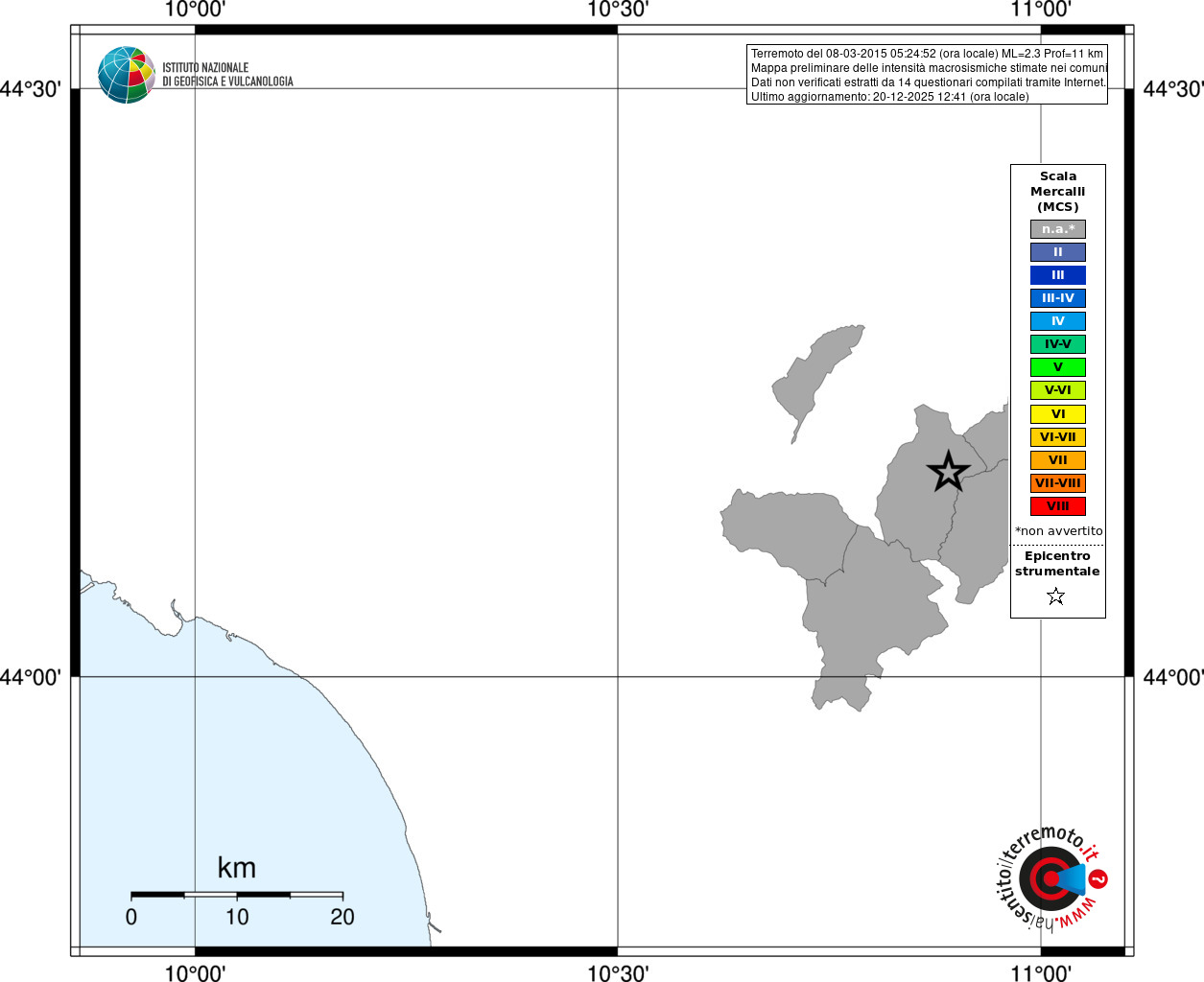Image resolution: width=1204 pixels, height=982 pixels.
Task: Click the bottom 10°00' longitude label
Action: pos(195,972)
